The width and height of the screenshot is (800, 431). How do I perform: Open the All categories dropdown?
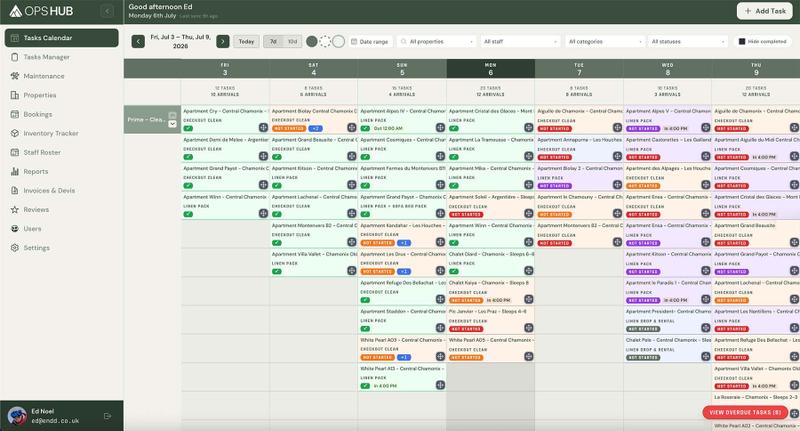(x=605, y=41)
